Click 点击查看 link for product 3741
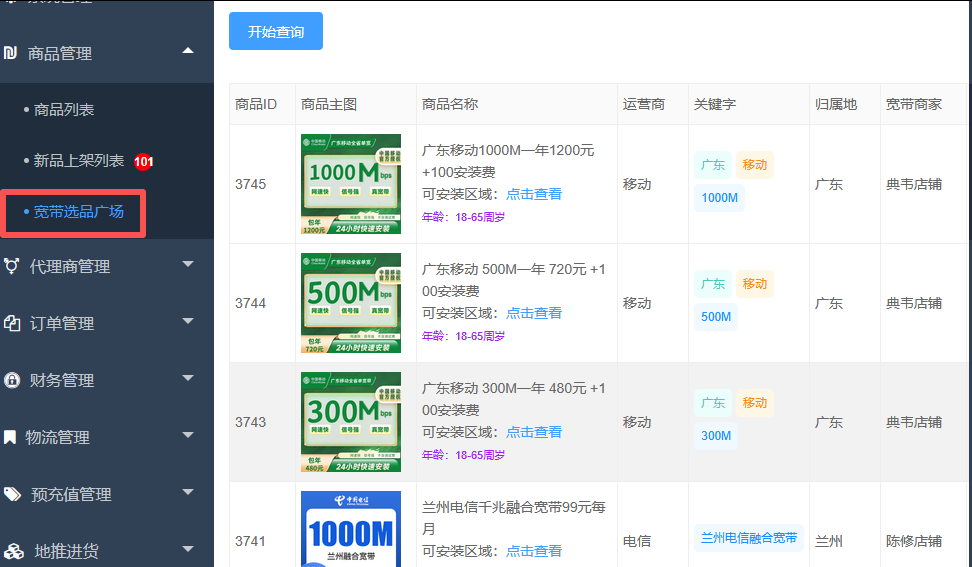The height and width of the screenshot is (567, 972). 534,551
